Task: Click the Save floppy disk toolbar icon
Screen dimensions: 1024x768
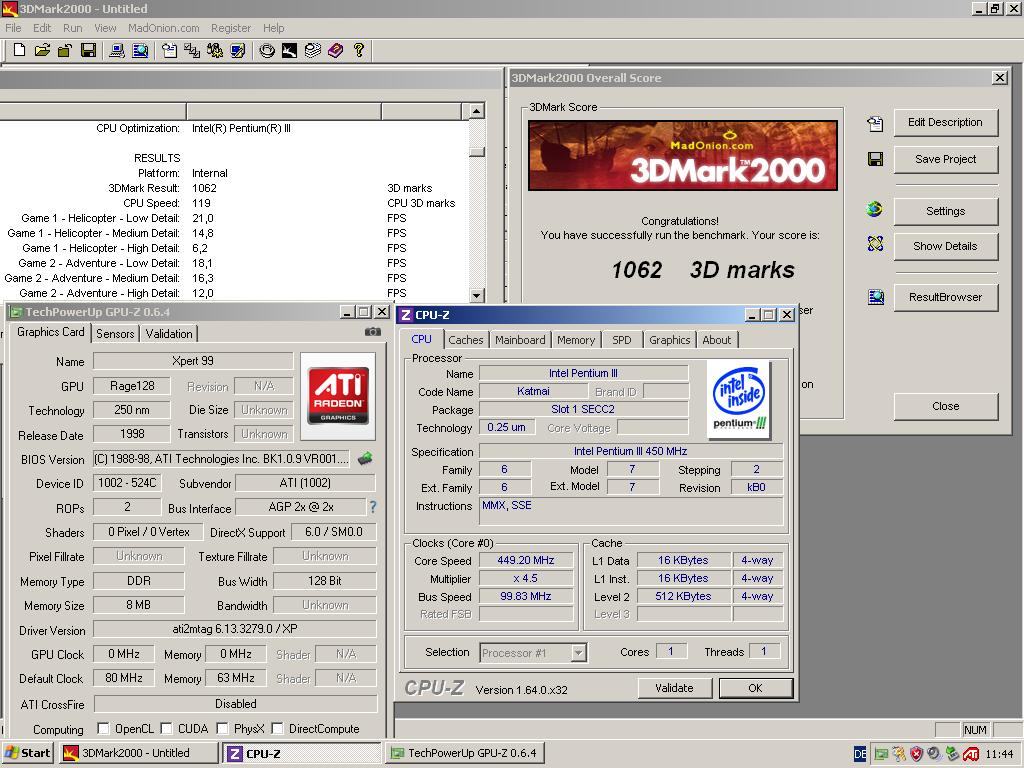Action: pos(88,50)
